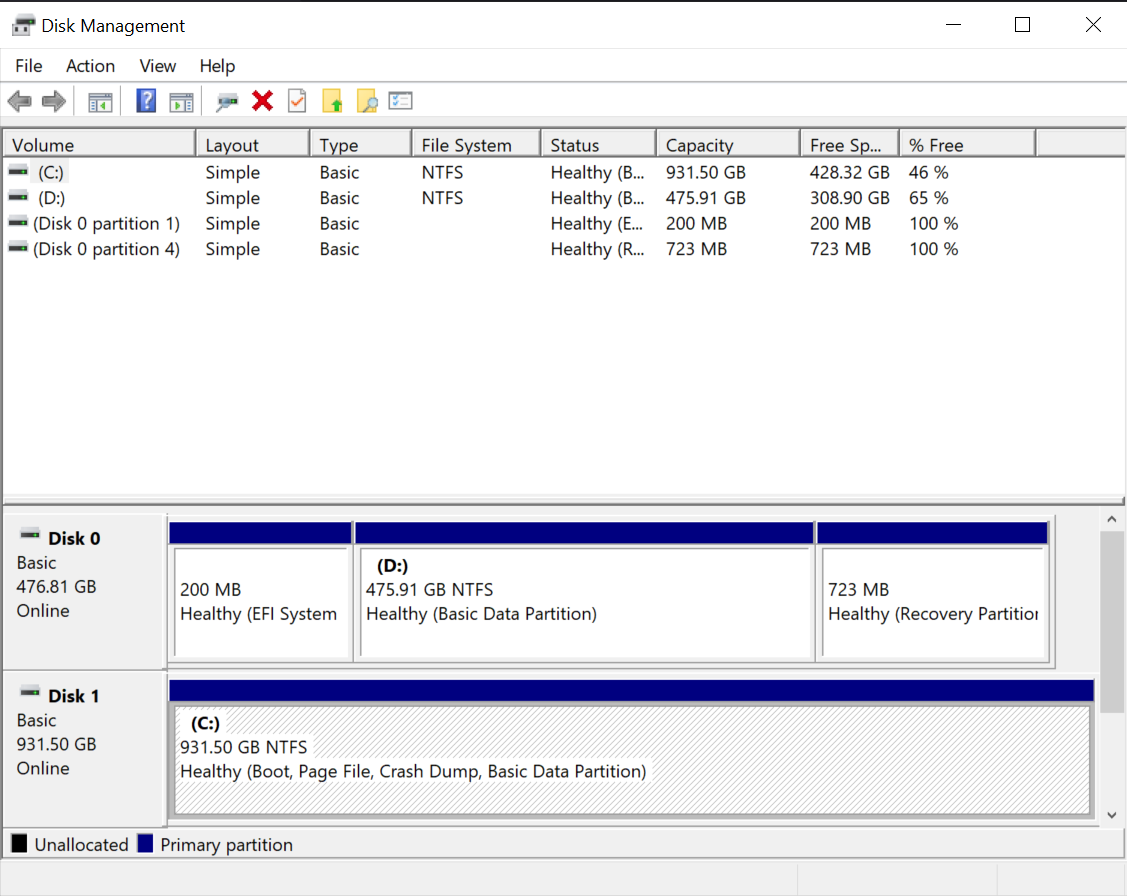
Task: Click NTFS file system cell in (D:) row
Action: click(442, 198)
